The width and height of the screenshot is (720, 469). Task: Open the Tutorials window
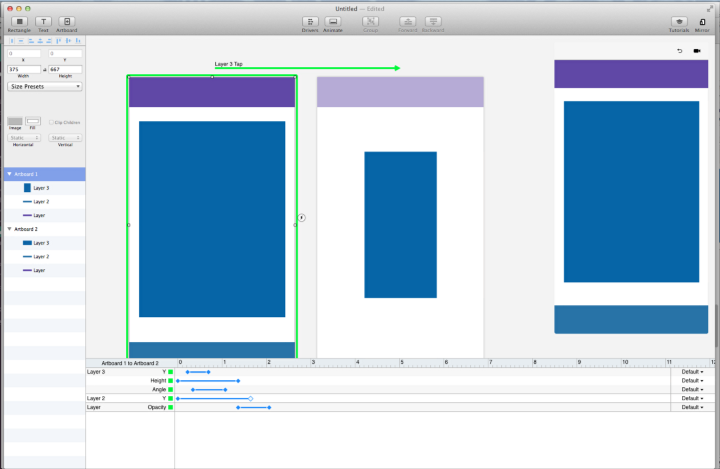(679, 22)
